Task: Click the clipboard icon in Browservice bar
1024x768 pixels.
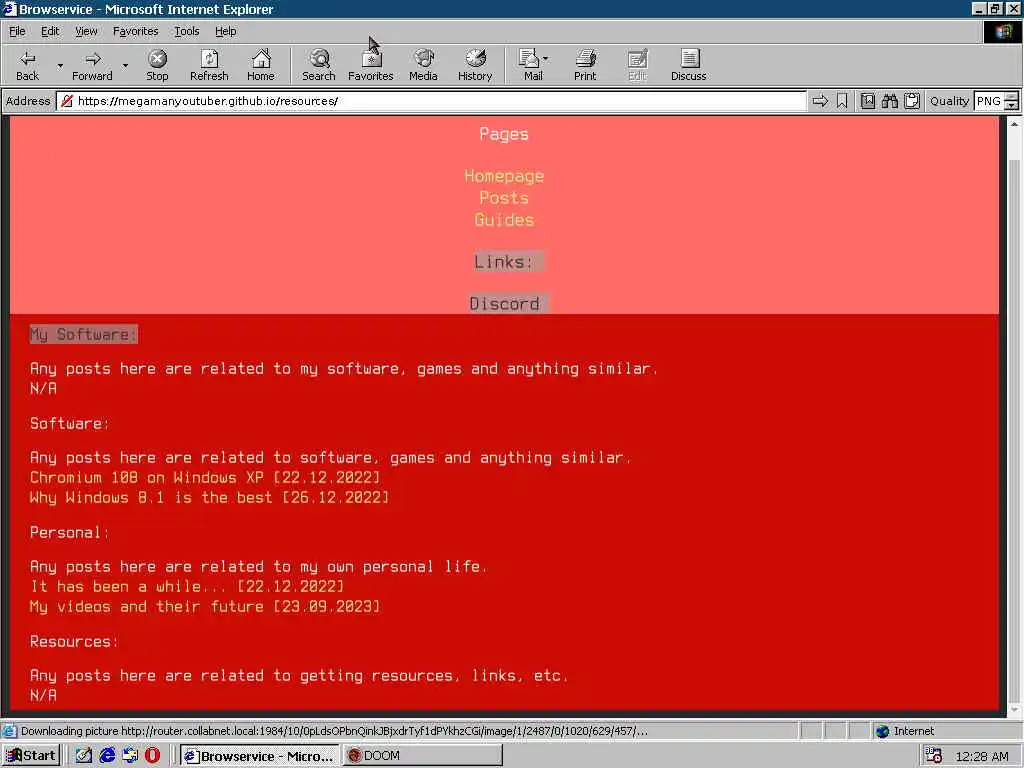Action: point(912,101)
